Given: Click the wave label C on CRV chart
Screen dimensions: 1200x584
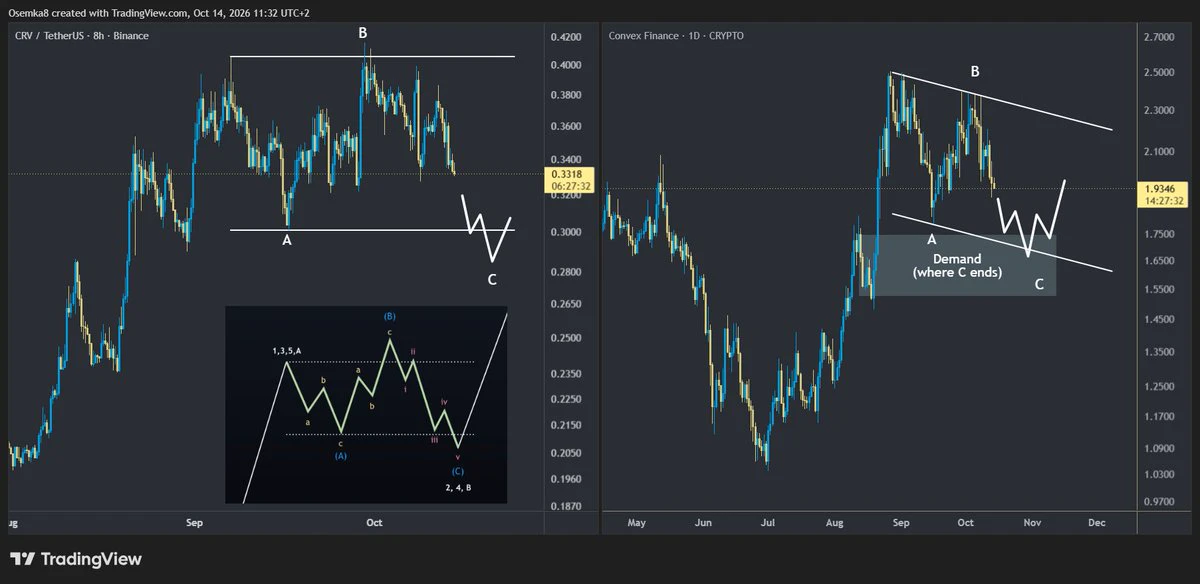Looking at the screenshot, I should click(x=492, y=279).
